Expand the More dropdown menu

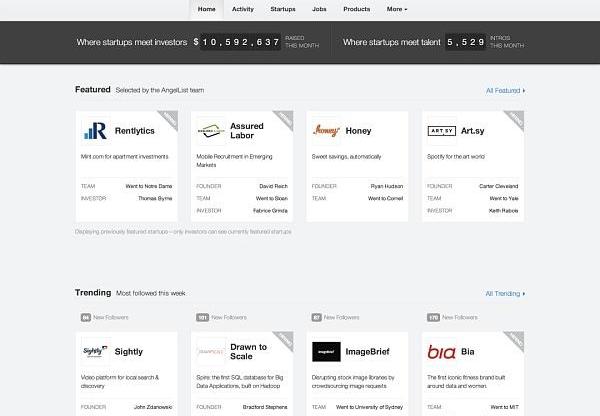click(397, 9)
